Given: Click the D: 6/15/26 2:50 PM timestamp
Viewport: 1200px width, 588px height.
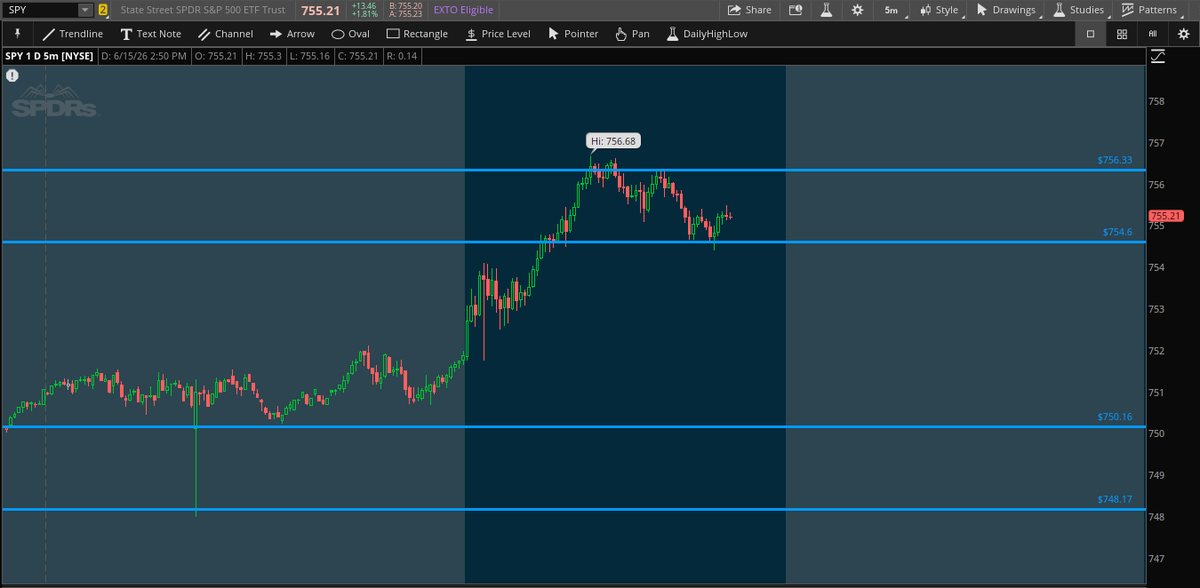Looking at the screenshot, I should pos(143,56).
